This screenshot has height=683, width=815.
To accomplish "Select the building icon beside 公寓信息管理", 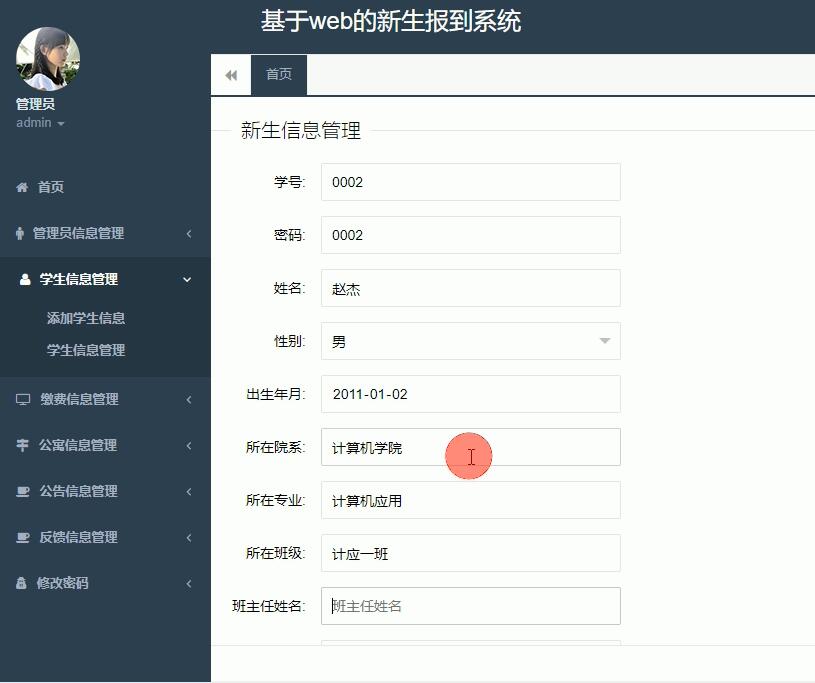I will point(22,445).
